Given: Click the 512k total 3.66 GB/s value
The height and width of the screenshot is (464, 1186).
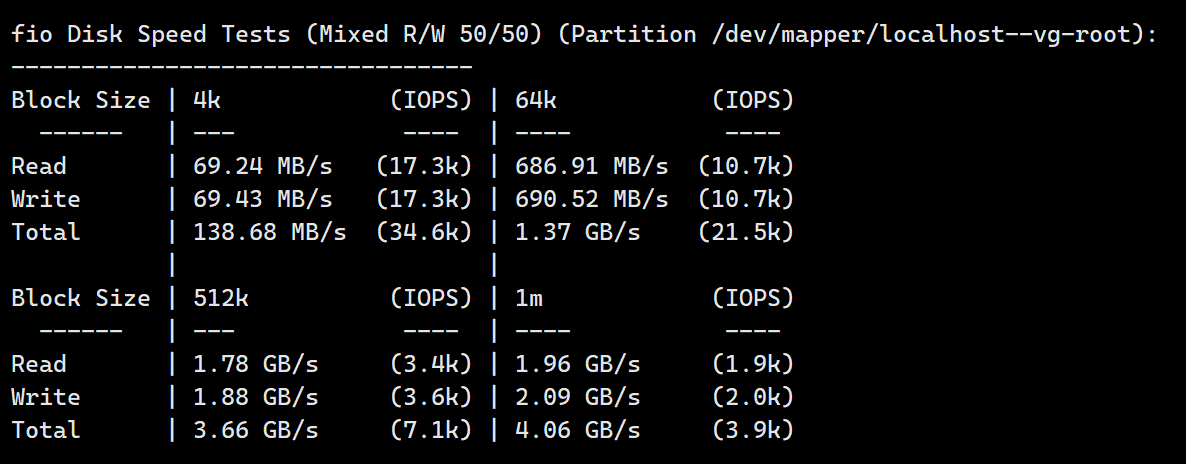Looking at the screenshot, I should pyautogui.click(x=256, y=431).
